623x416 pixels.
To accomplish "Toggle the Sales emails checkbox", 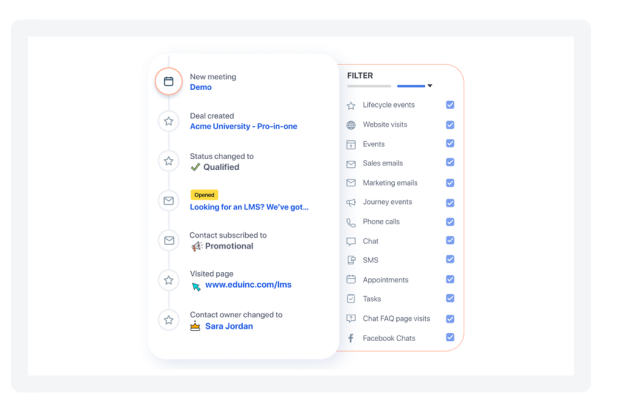I will tap(450, 163).
